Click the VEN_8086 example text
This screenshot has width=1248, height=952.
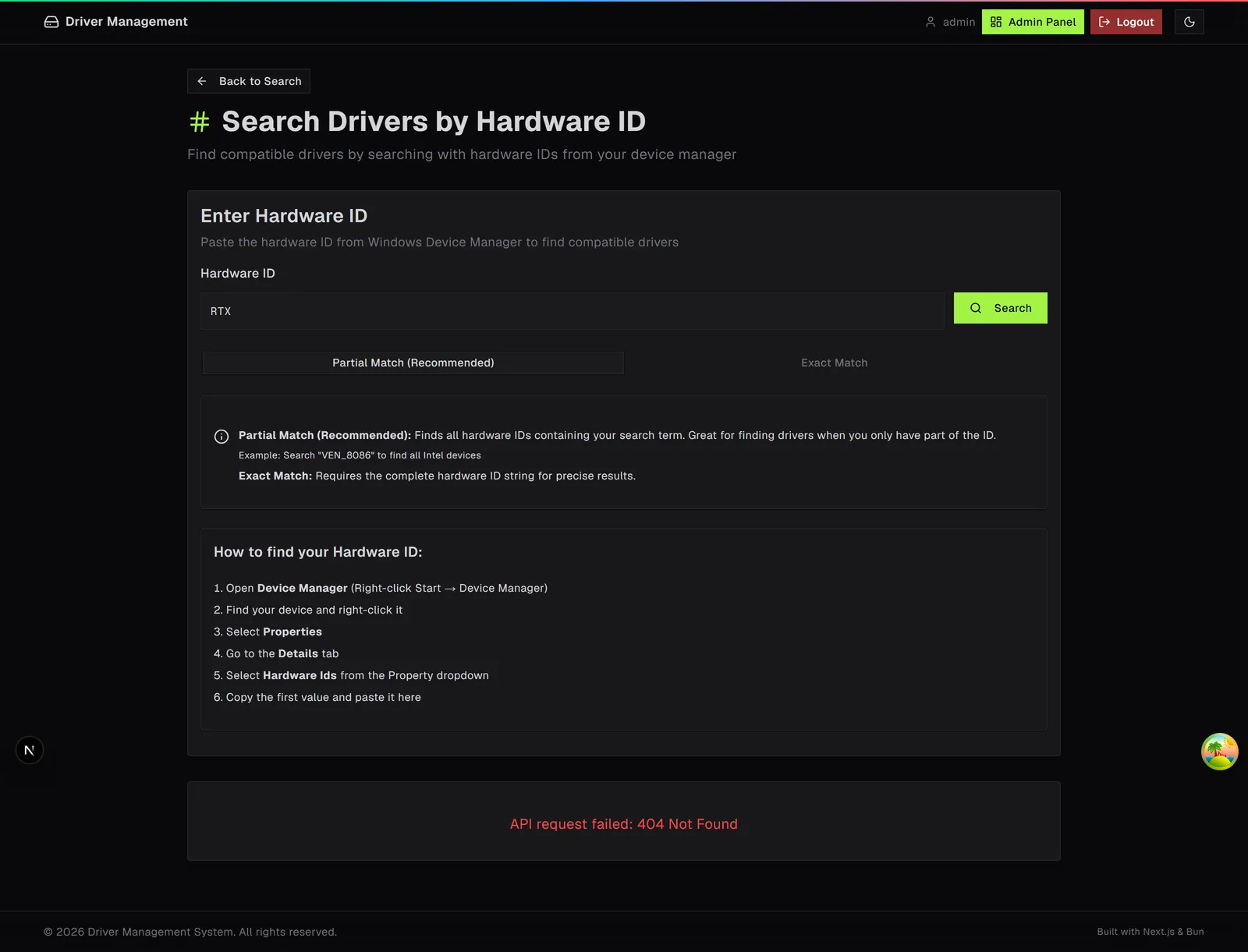click(x=360, y=455)
